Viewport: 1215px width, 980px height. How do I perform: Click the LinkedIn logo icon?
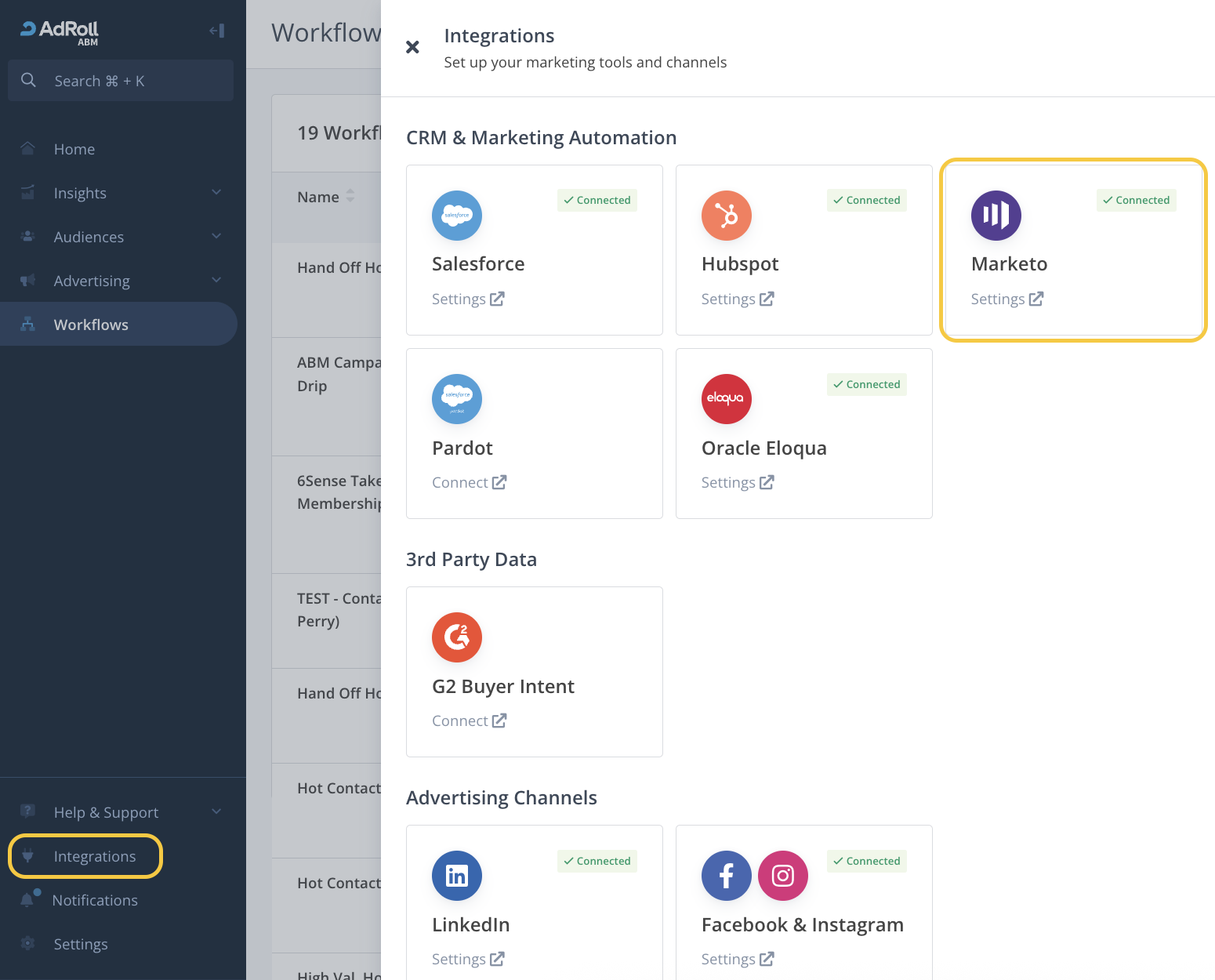coord(457,876)
